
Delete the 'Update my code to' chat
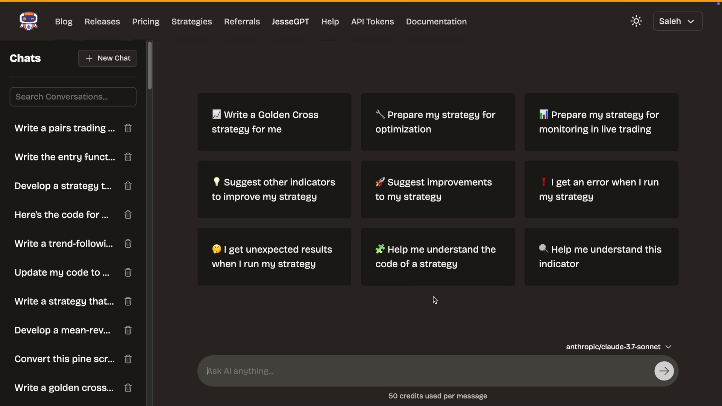coord(128,273)
